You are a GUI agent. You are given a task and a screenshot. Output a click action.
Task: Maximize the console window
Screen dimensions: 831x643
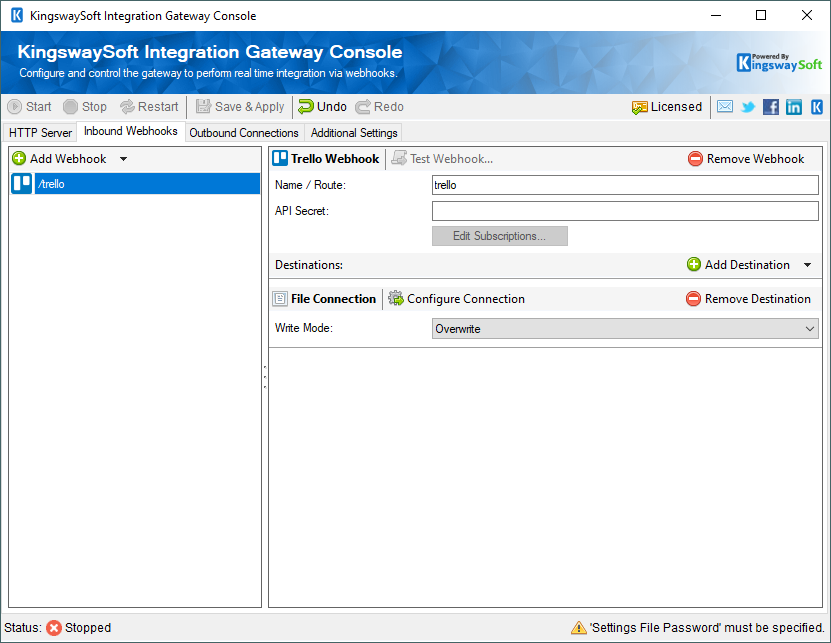(761, 15)
